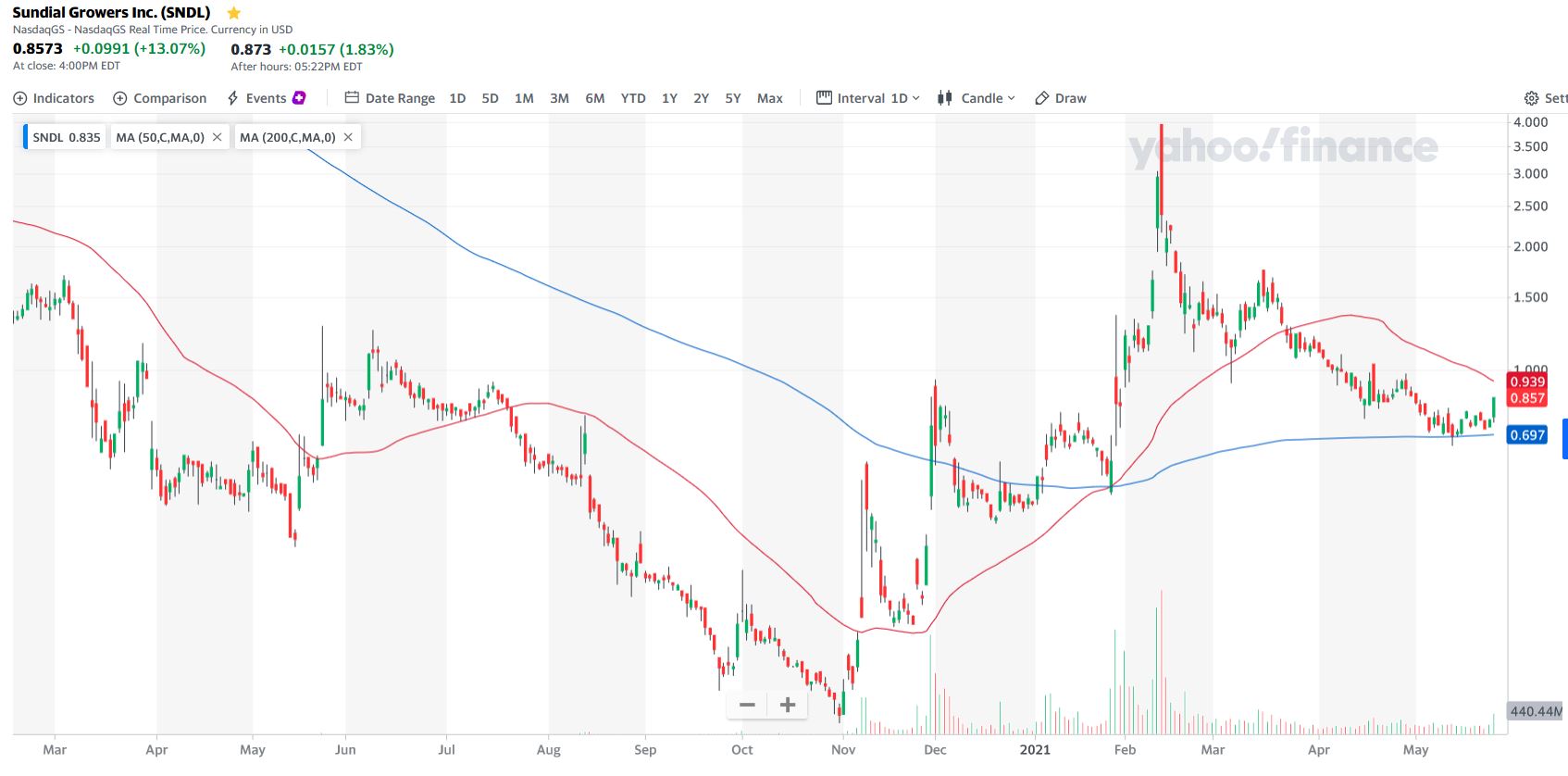
Task: Expand the Interval 1D dropdown
Action: pyautogui.click(x=868, y=98)
